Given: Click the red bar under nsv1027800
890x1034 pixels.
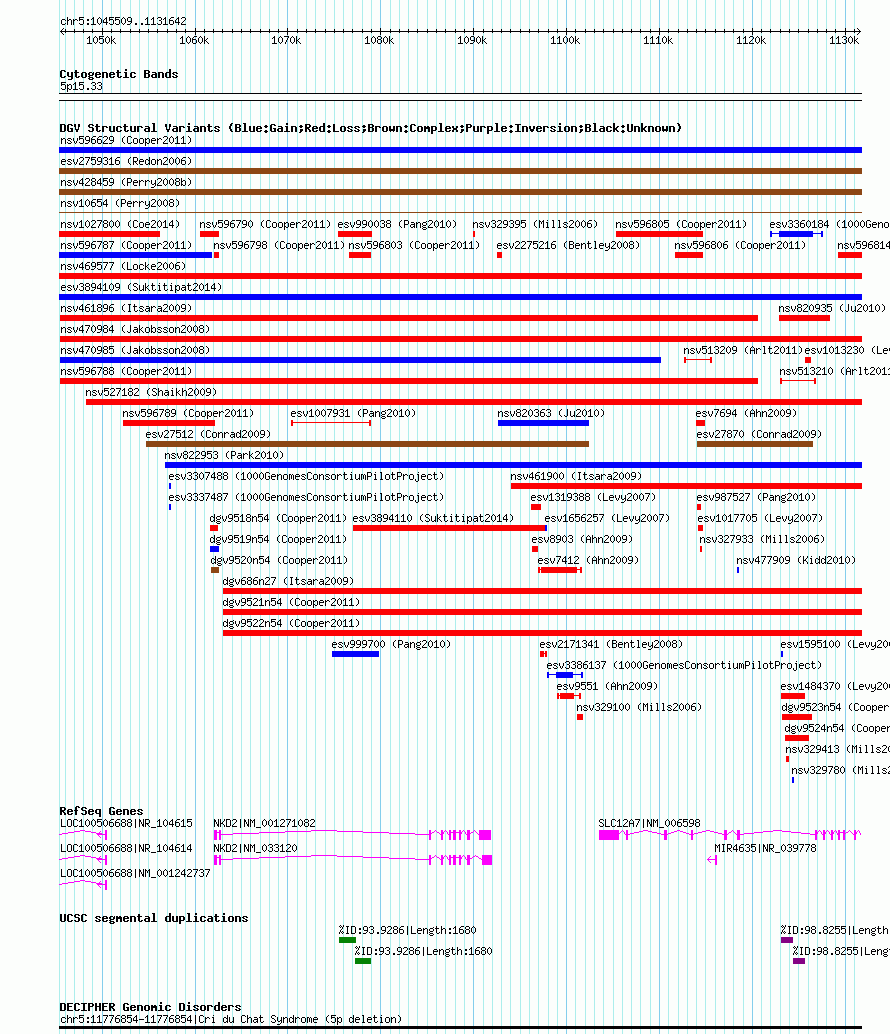Looking at the screenshot, I should 109,234.
